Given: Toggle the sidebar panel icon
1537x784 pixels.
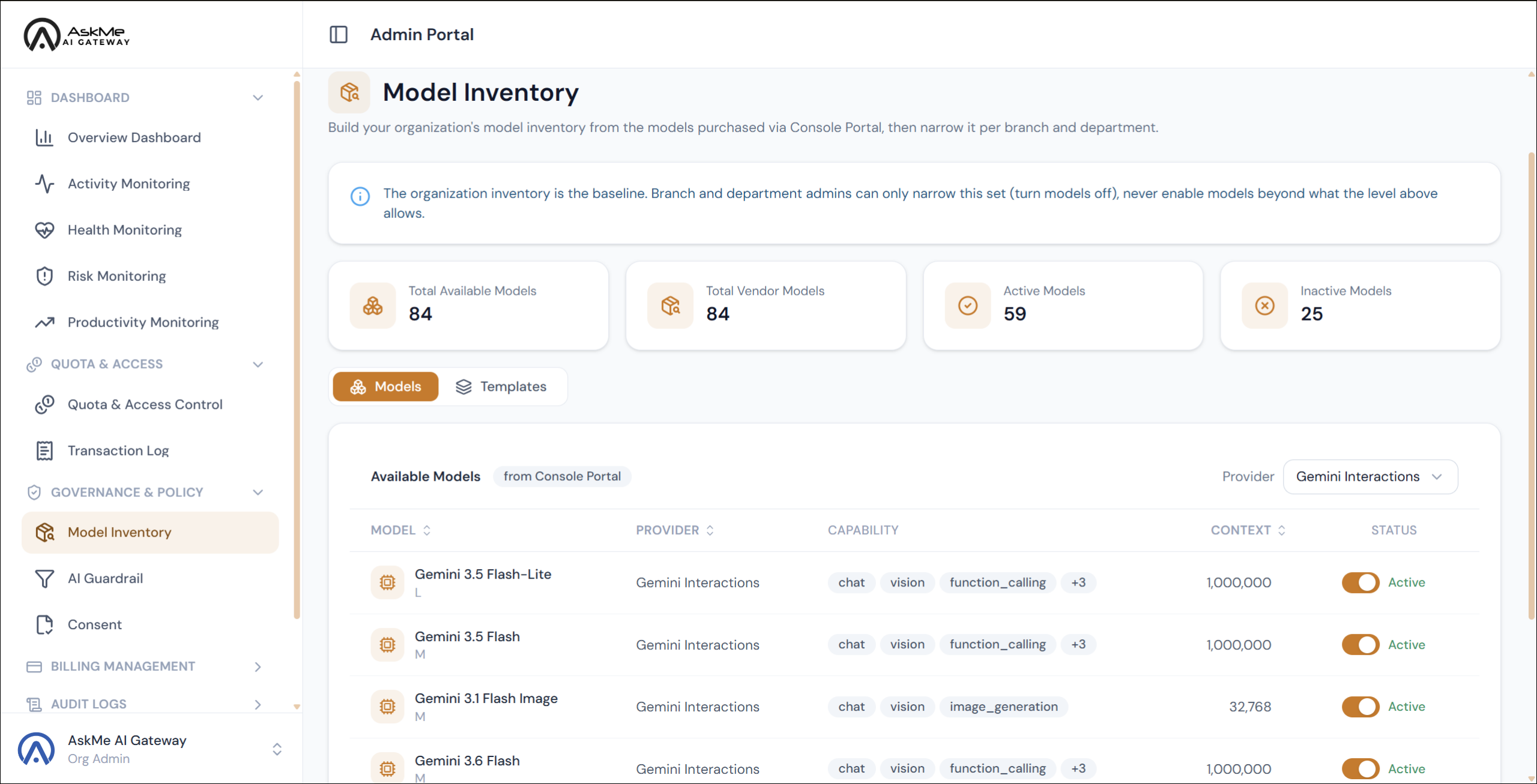Looking at the screenshot, I should (x=339, y=34).
